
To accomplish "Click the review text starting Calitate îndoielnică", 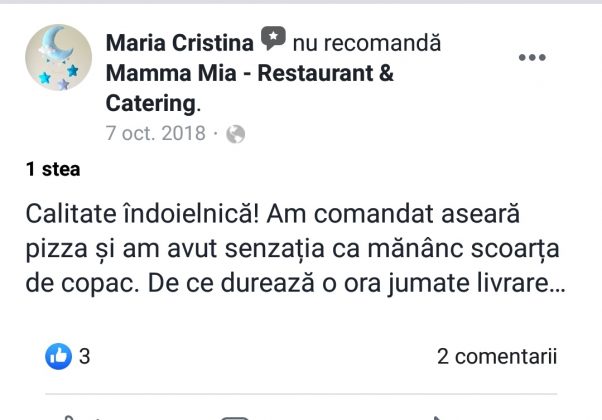I will [295, 248].
